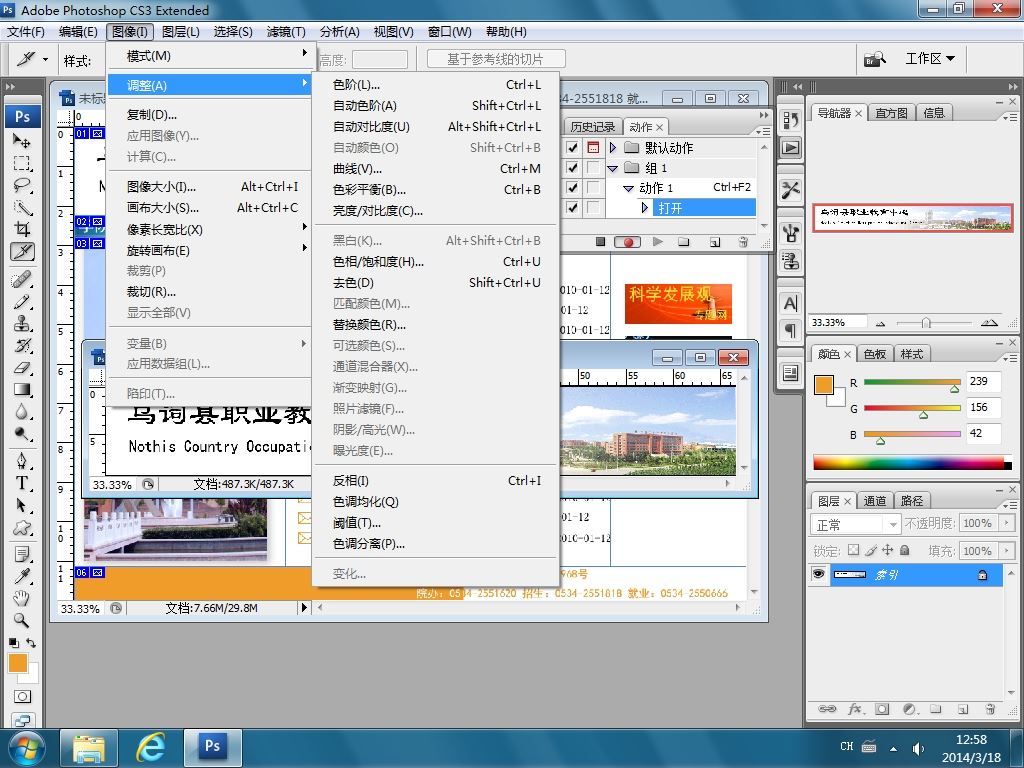Add a layer mask in Layers panel
The height and width of the screenshot is (768, 1024).
[x=882, y=709]
